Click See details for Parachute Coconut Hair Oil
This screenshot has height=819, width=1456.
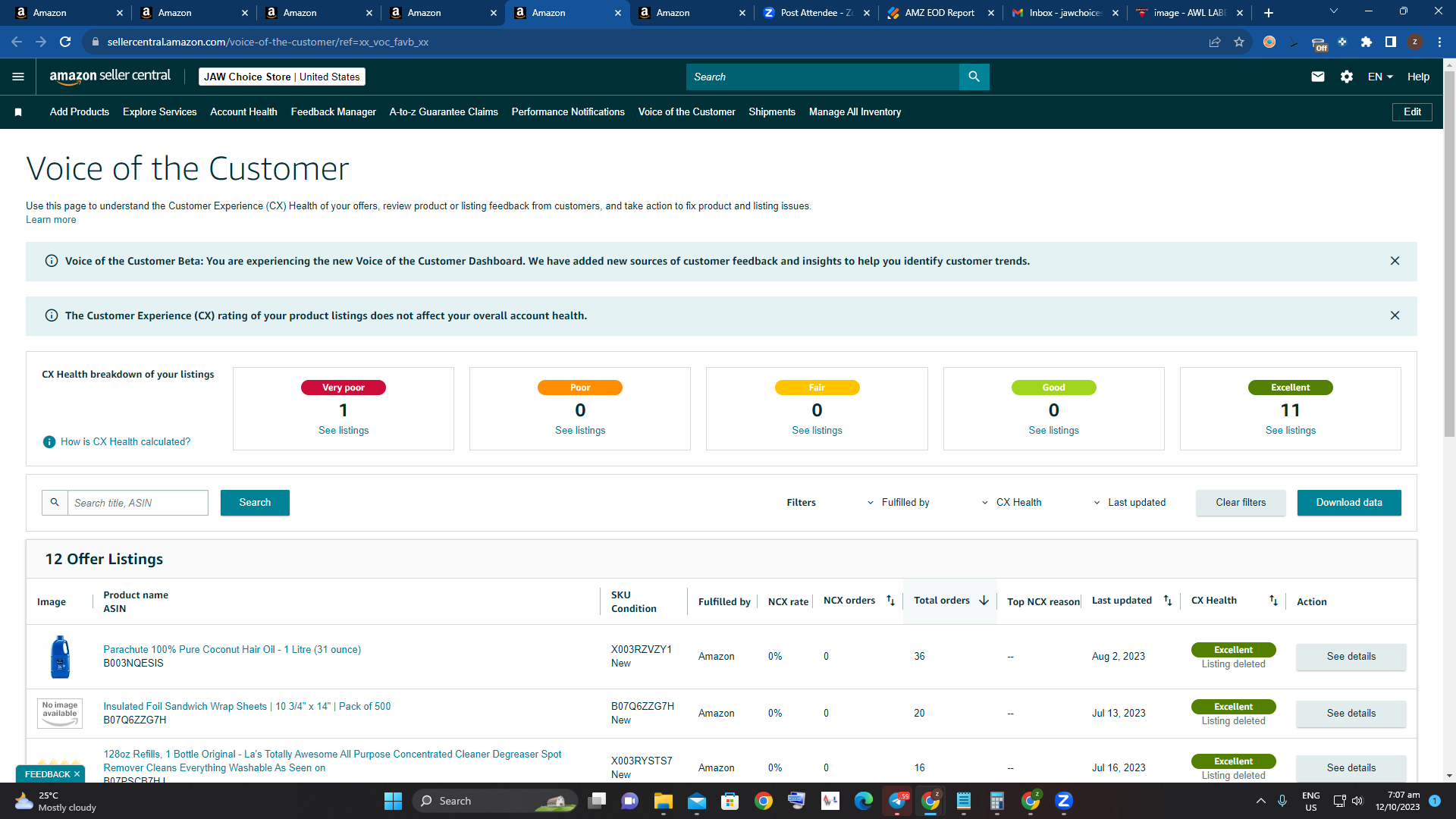(1351, 657)
